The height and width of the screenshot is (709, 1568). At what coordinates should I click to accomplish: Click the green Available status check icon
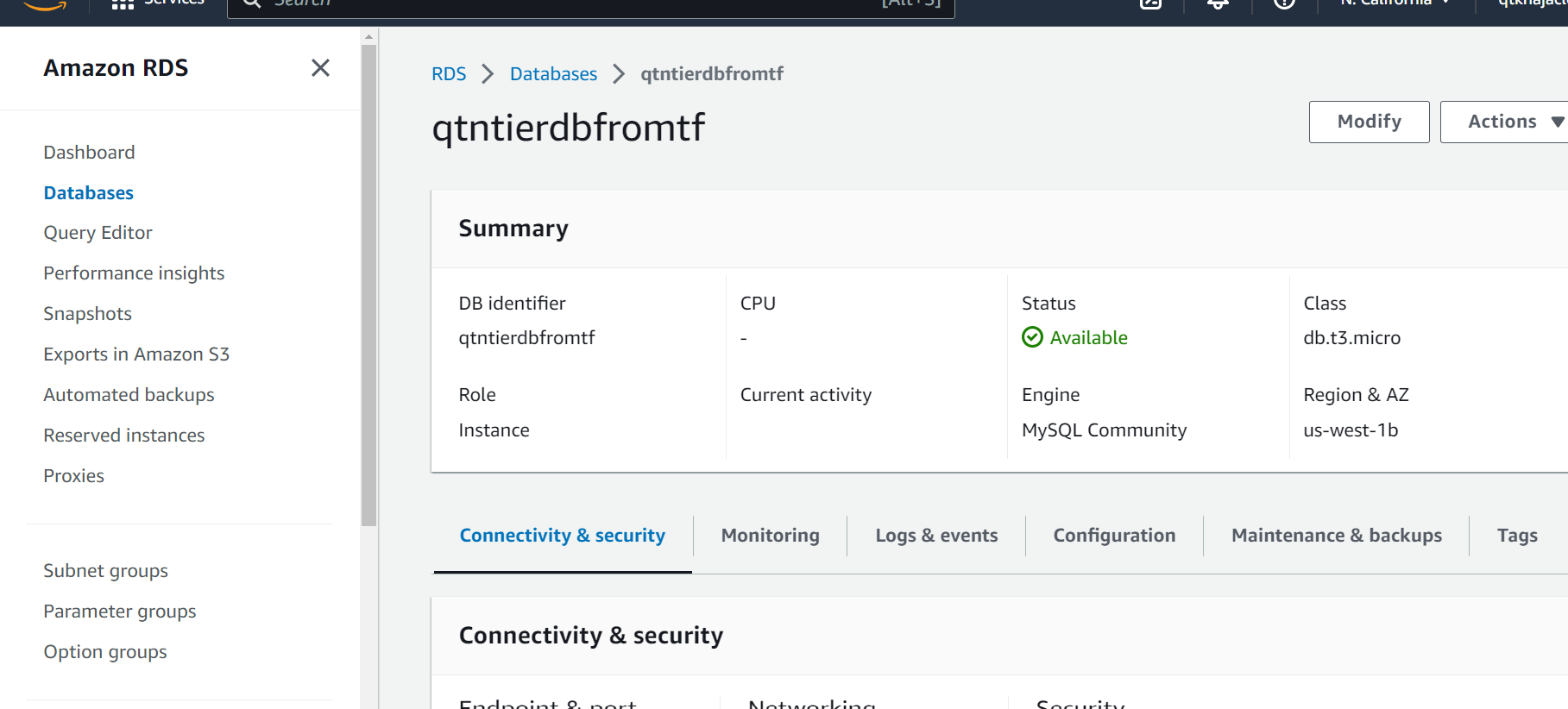[x=1032, y=337]
